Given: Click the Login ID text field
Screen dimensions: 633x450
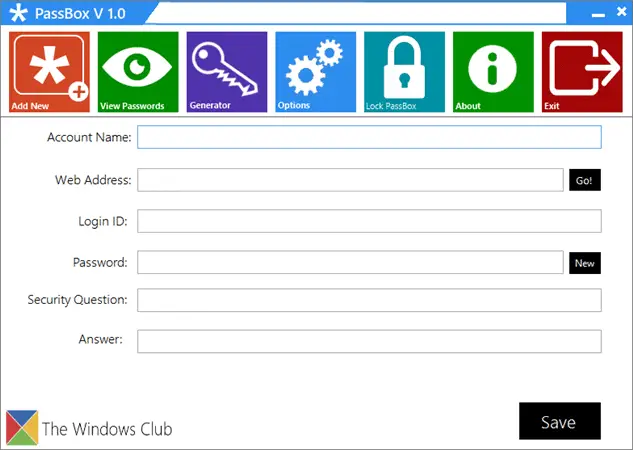Looking at the screenshot, I should 369,221.
